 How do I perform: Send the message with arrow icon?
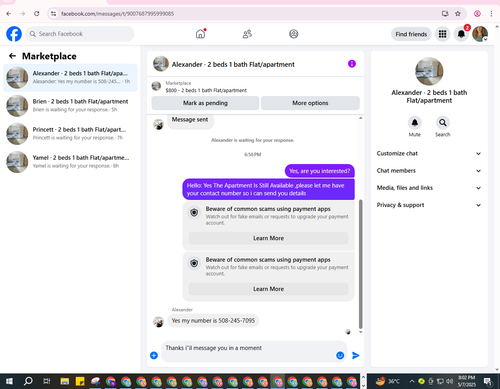(x=356, y=355)
